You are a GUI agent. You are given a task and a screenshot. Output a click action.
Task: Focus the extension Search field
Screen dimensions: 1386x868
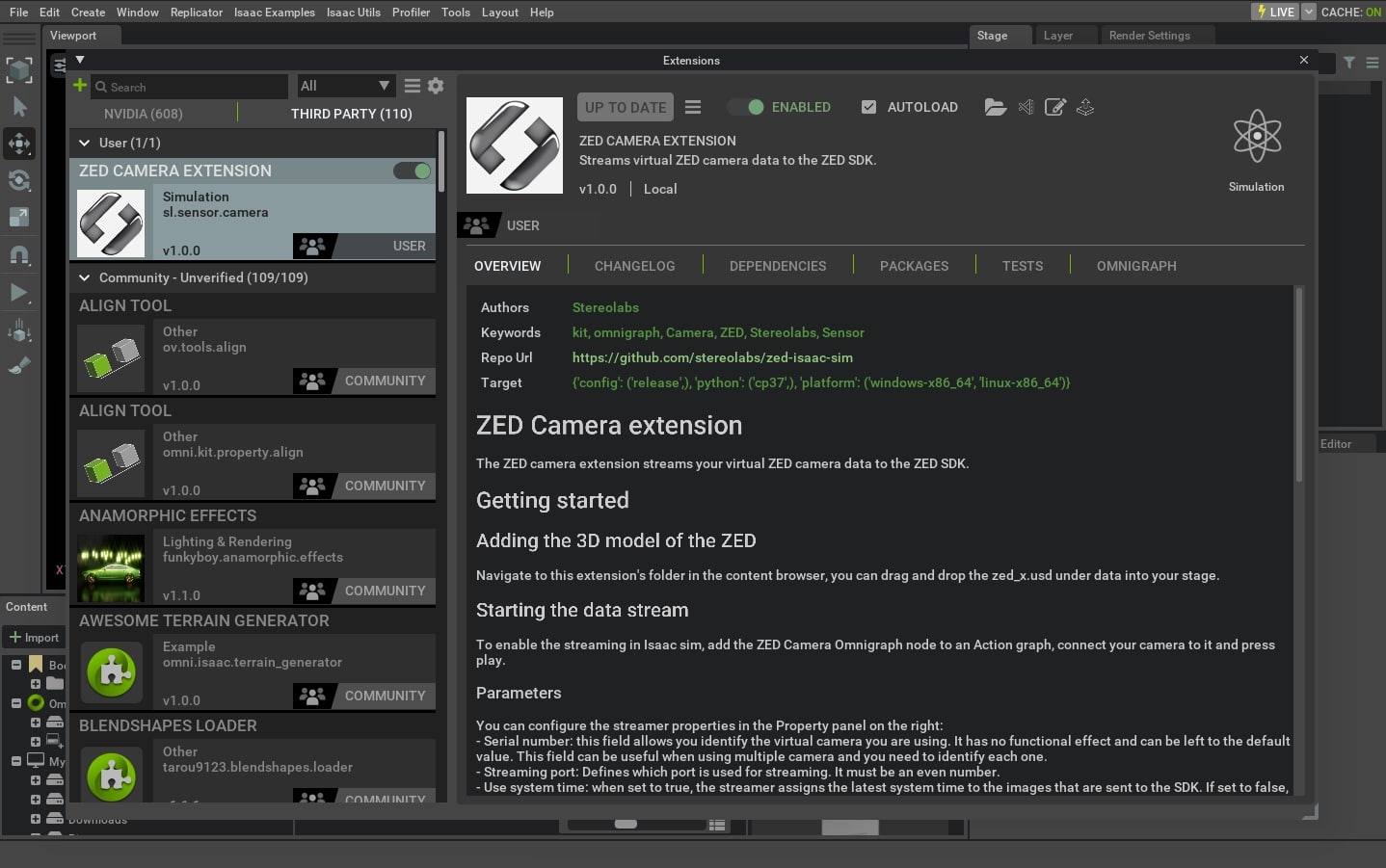pyautogui.click(x=190, y=87)
